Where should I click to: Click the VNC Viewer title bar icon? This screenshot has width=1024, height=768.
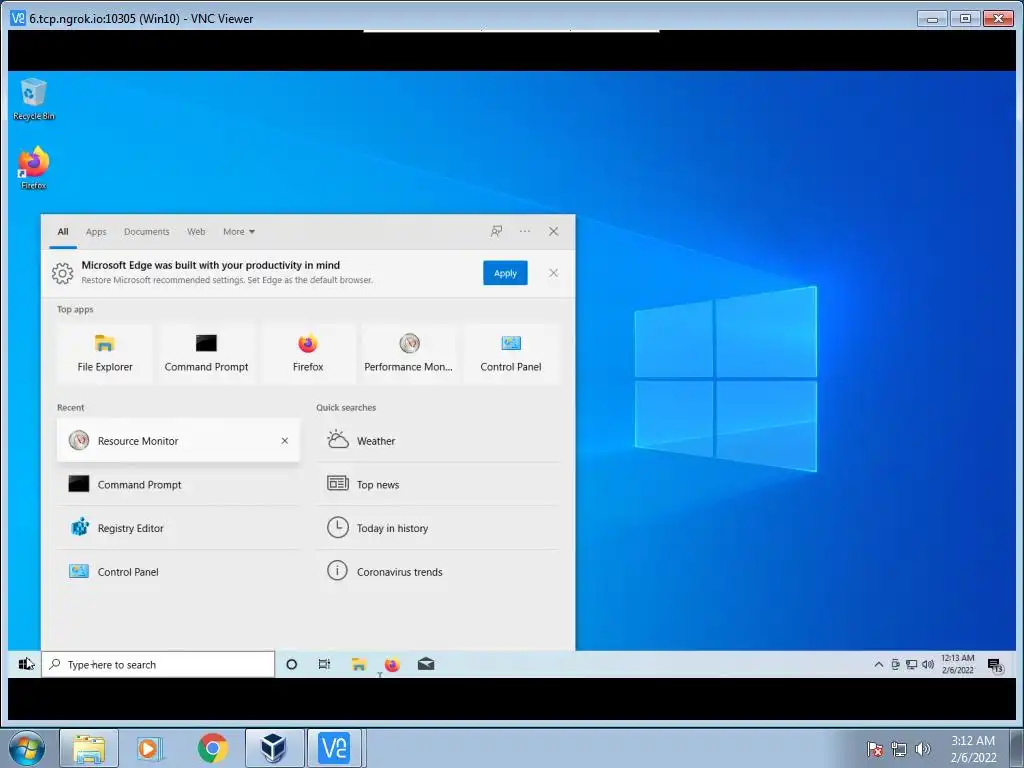tap(18, 18)
